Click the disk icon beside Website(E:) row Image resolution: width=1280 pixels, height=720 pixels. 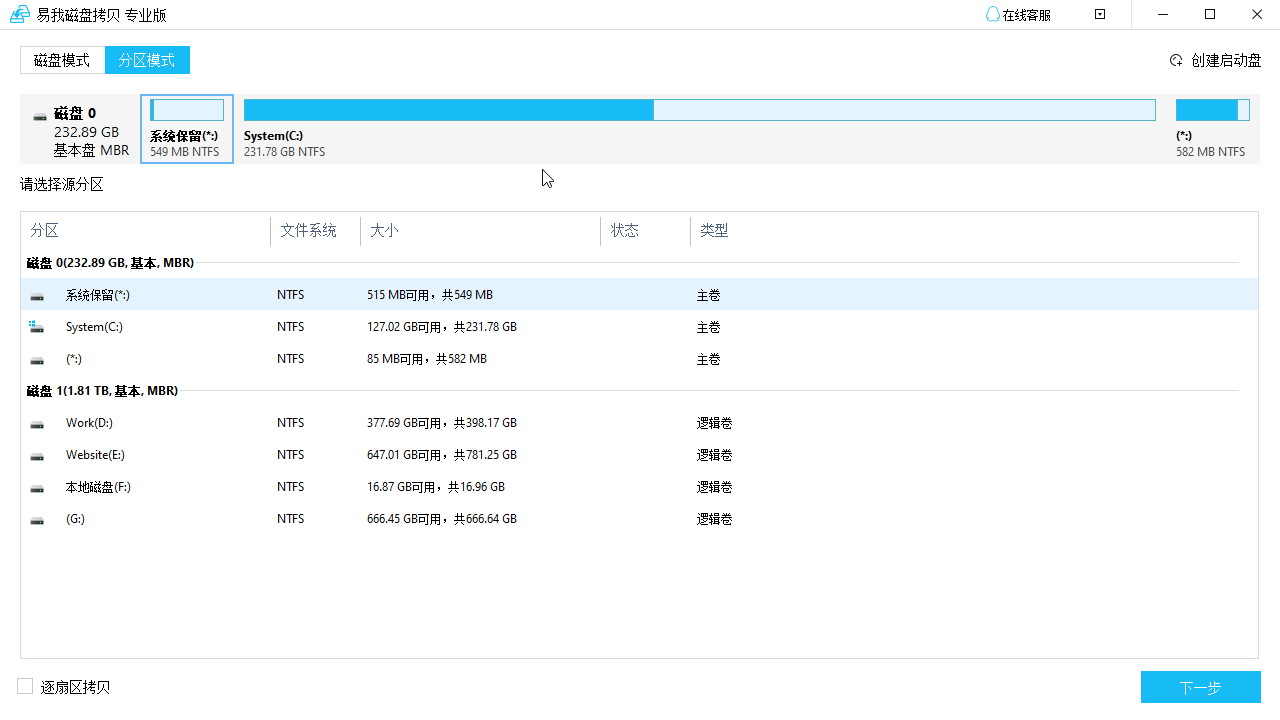pyautogui.click(x=36, y=455)
